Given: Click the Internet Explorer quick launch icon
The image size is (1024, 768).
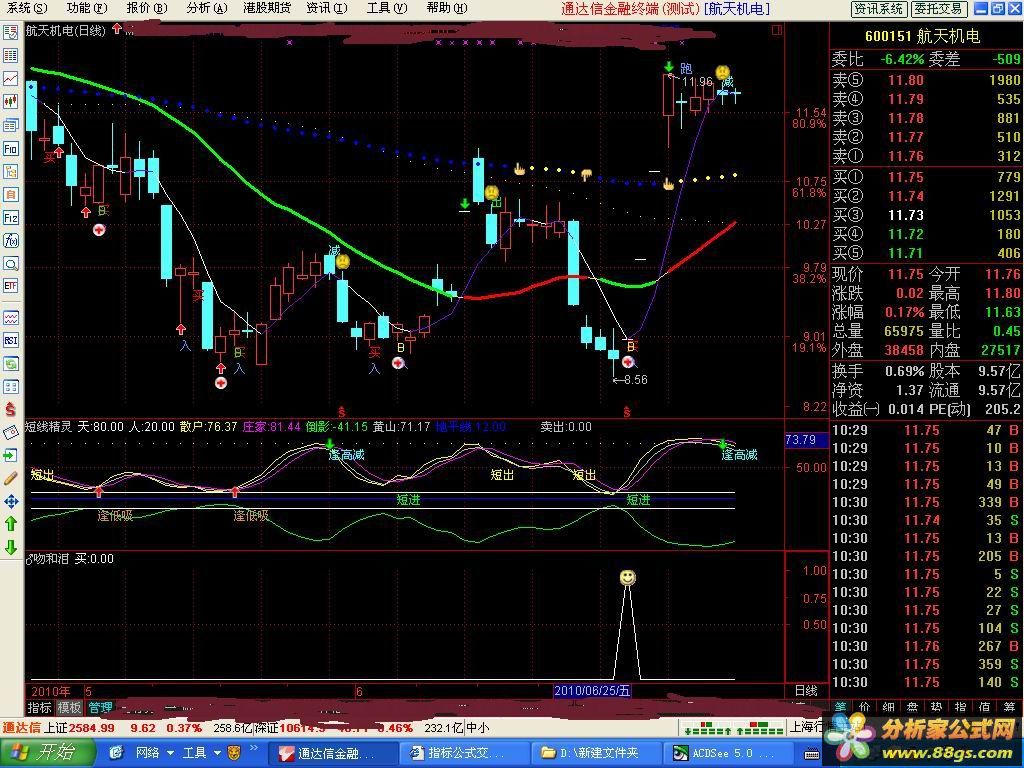Looking at the screenshot, I should click(116, 753).
